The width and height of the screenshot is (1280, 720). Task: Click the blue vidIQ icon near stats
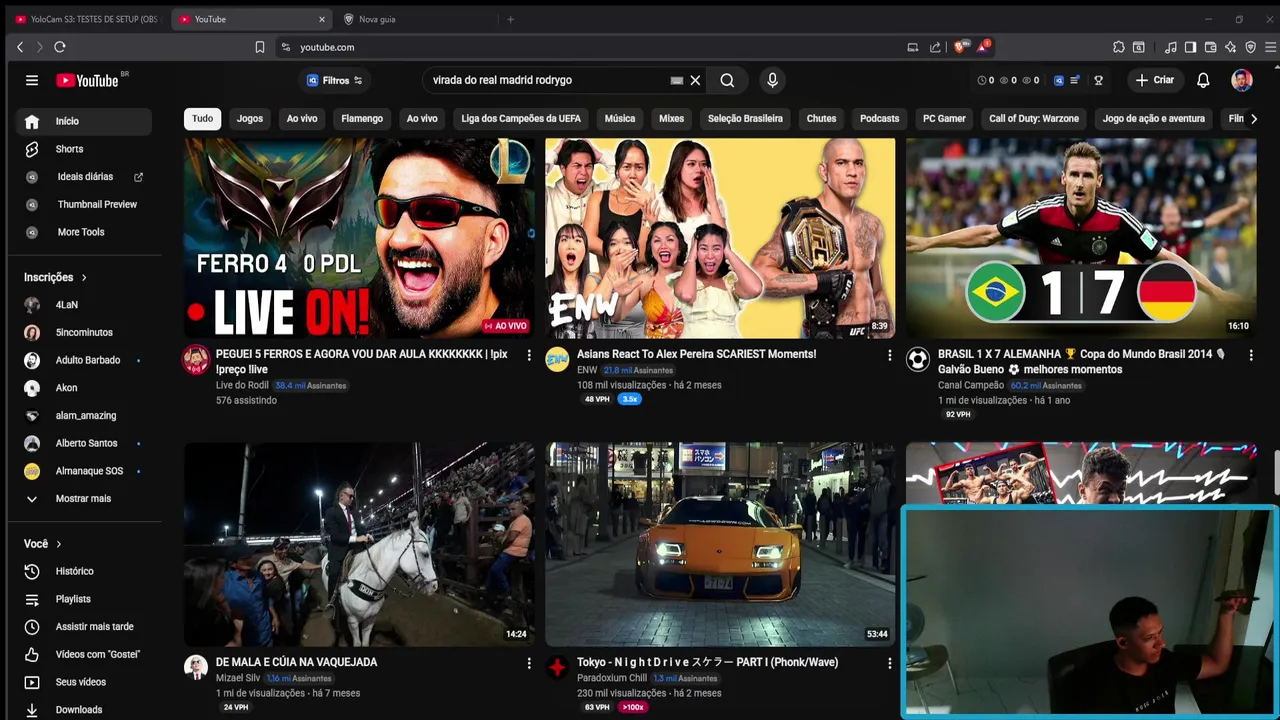(x=1059, y=80)
